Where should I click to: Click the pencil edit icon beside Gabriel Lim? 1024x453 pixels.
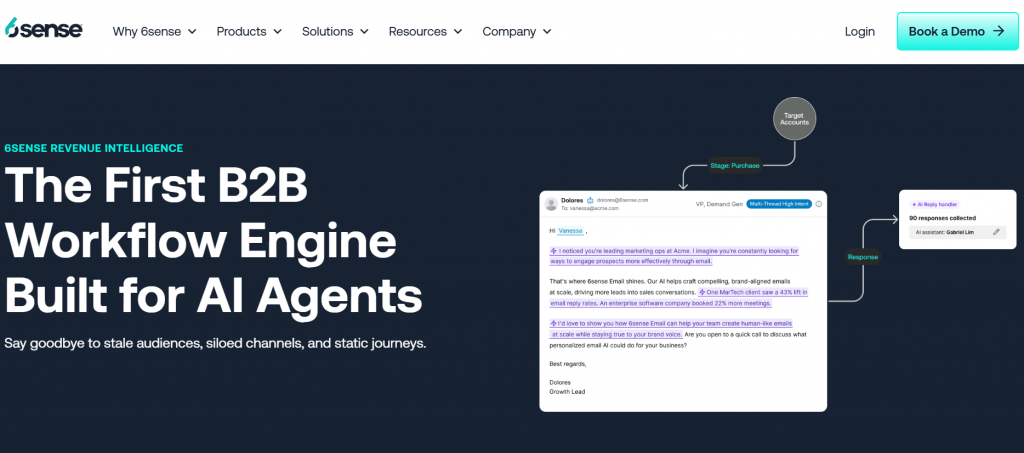coord(996,232)
